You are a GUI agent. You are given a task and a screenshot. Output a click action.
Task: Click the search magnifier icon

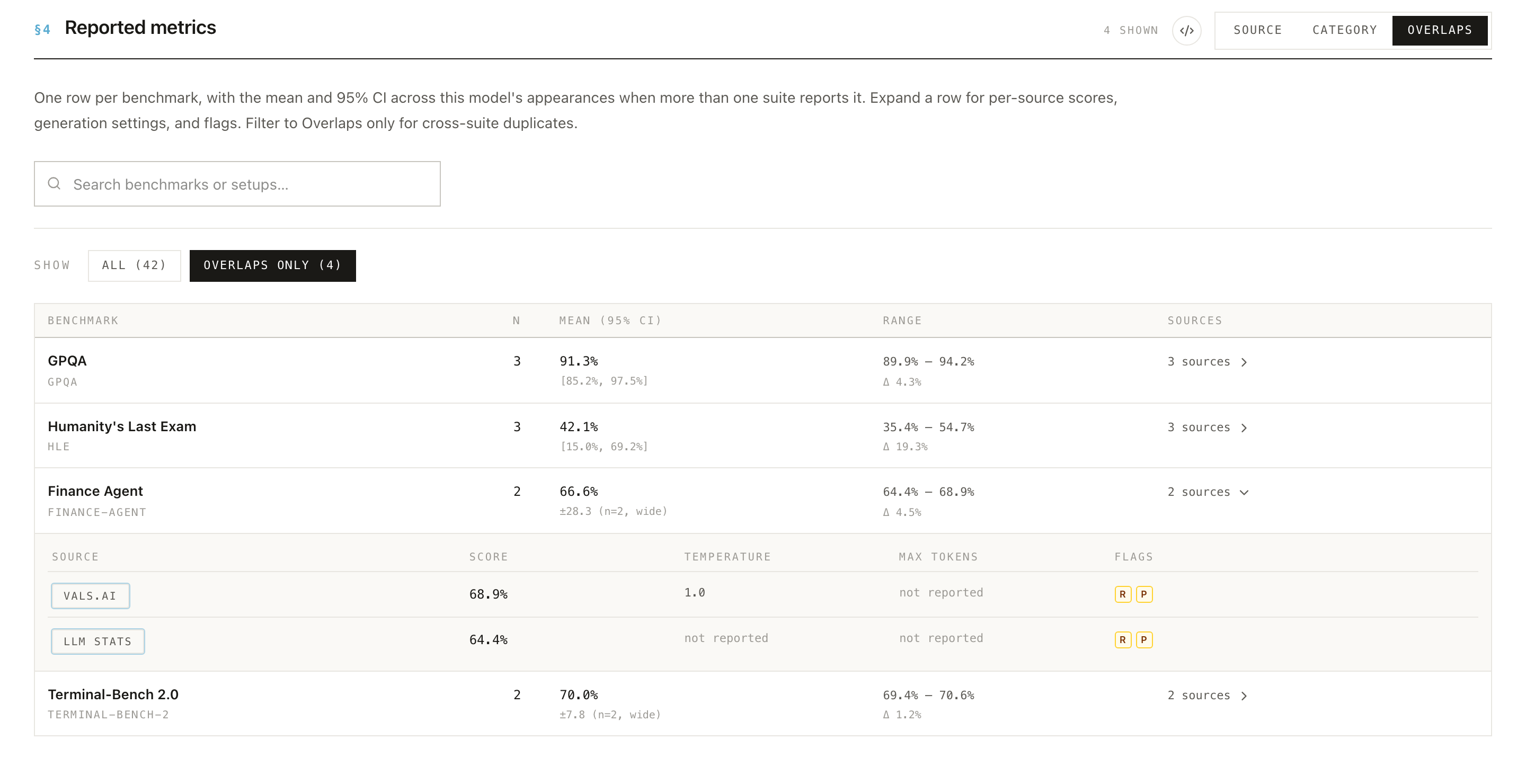(54, 184)
